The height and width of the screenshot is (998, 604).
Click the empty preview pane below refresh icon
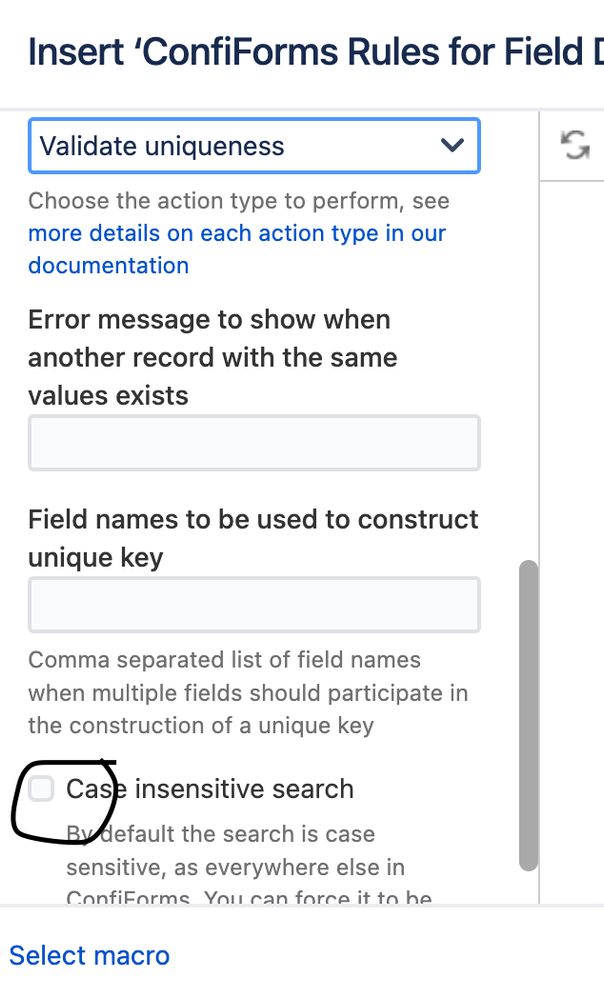coord(573,541)
